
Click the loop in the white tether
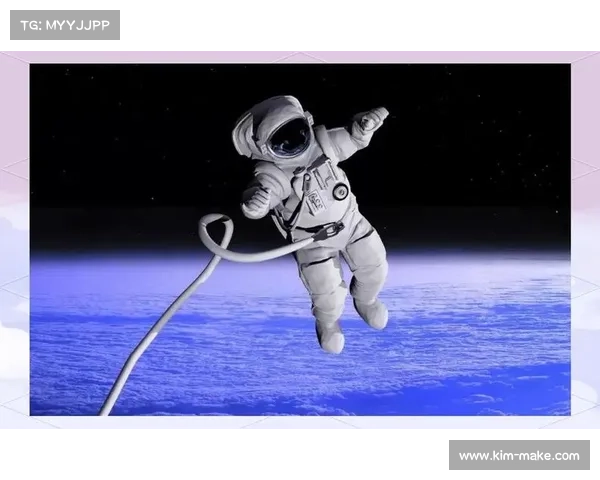pyautogui.click(x=215, y=233)
